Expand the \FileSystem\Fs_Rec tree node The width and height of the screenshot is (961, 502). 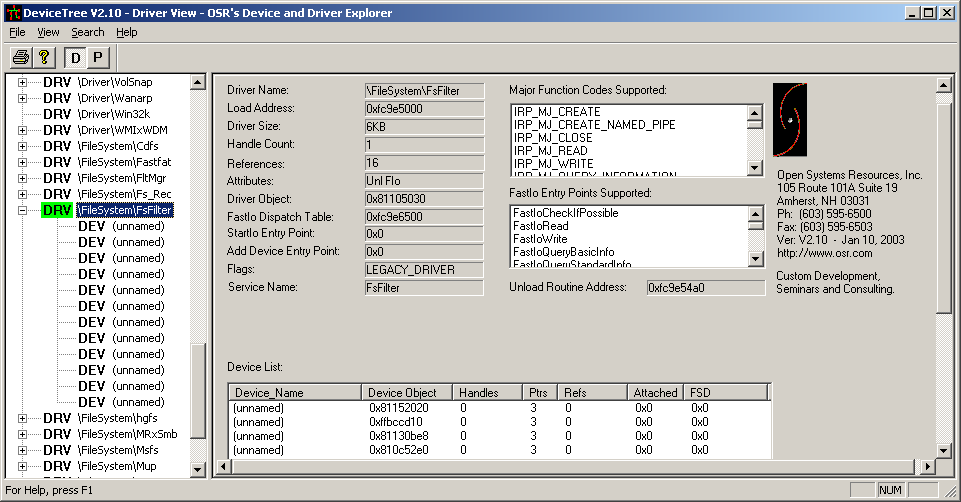pyautogui.click(x=22, y=194)
